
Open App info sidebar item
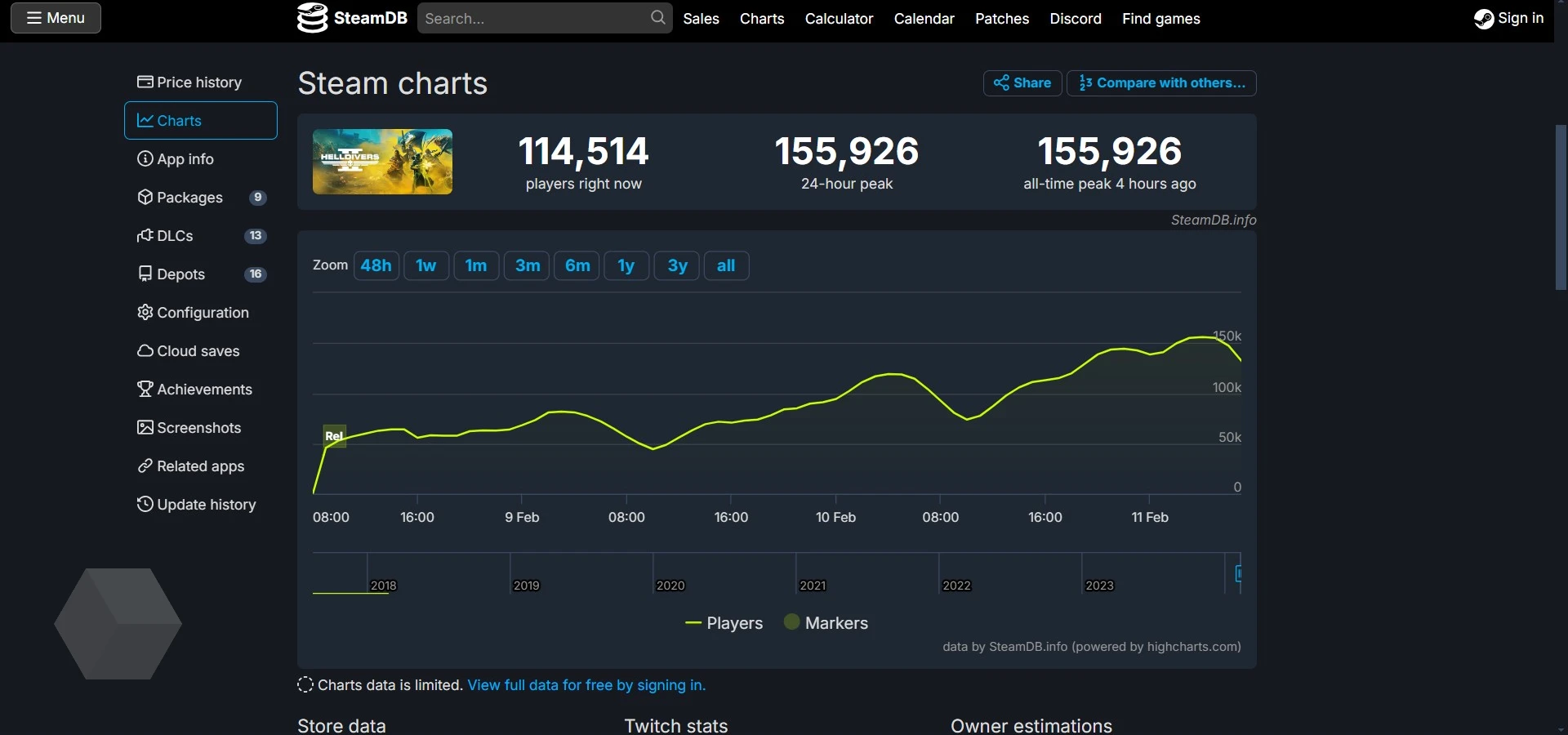[200, 159]
